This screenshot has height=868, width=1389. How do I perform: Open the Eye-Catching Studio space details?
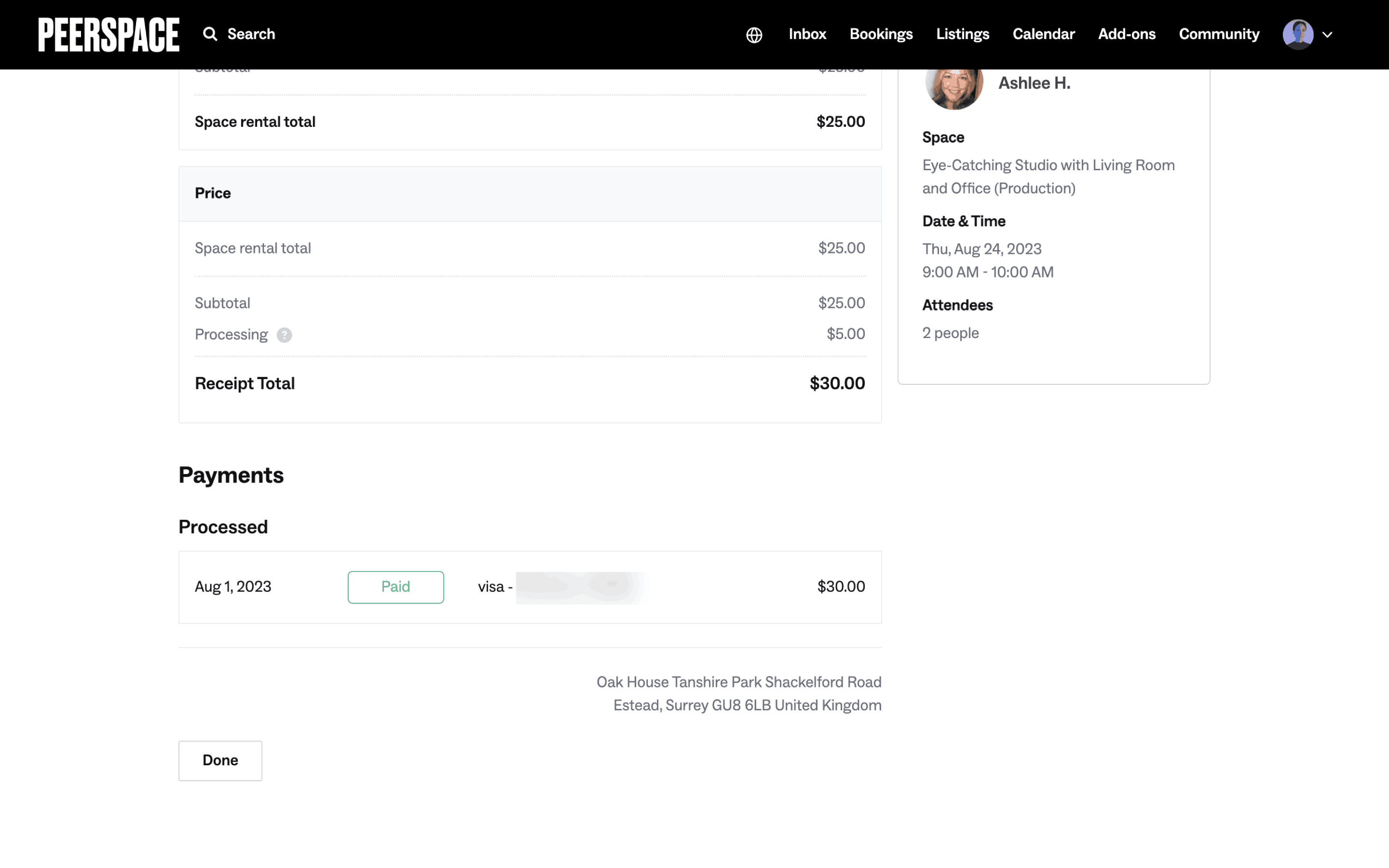(1048, 176)
